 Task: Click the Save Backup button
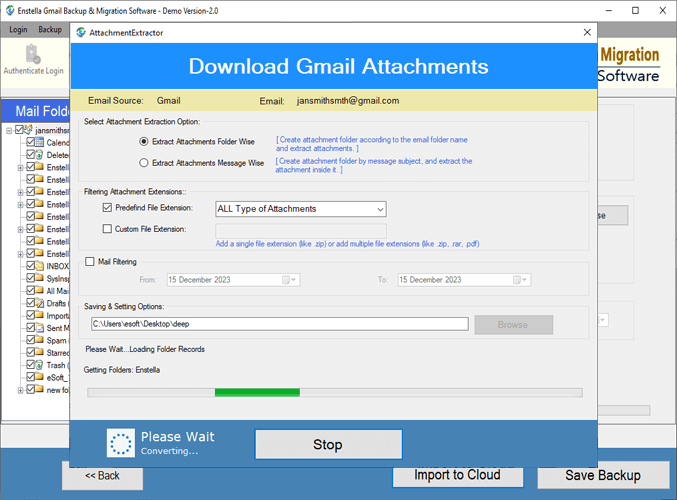click(x=603, y=475)
